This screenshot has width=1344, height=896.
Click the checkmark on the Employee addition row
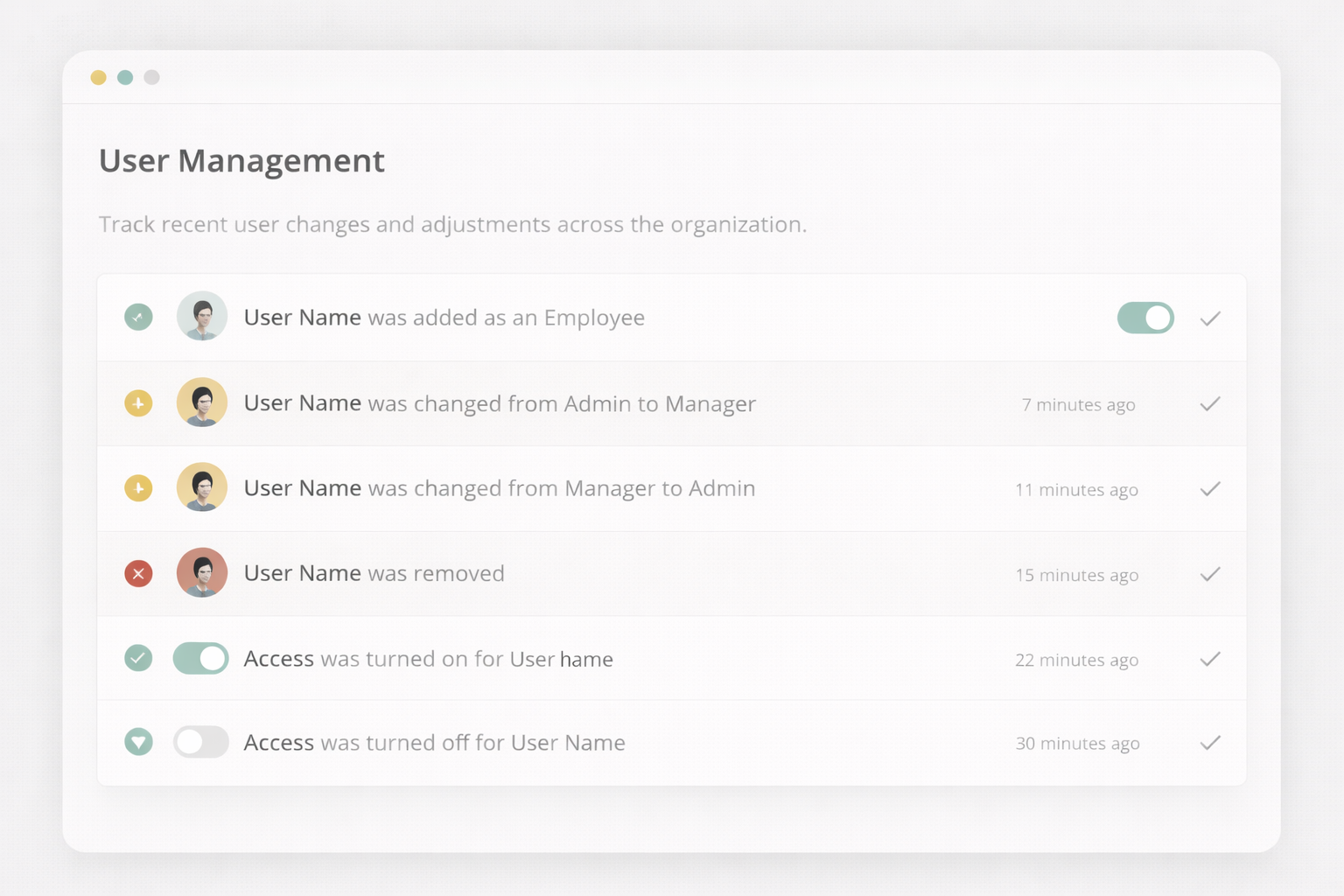pyautogui.click(x=1210, y=318)
